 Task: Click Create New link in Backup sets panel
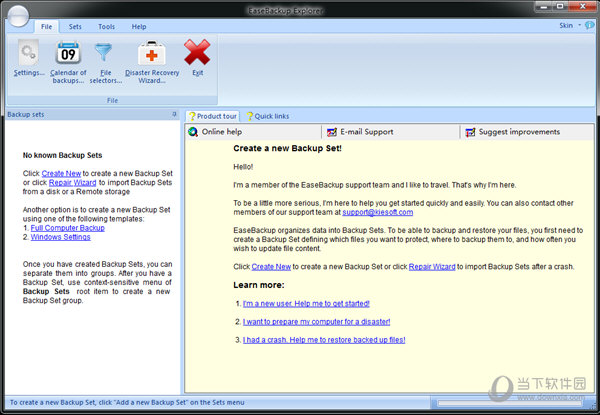pos(61,173)
